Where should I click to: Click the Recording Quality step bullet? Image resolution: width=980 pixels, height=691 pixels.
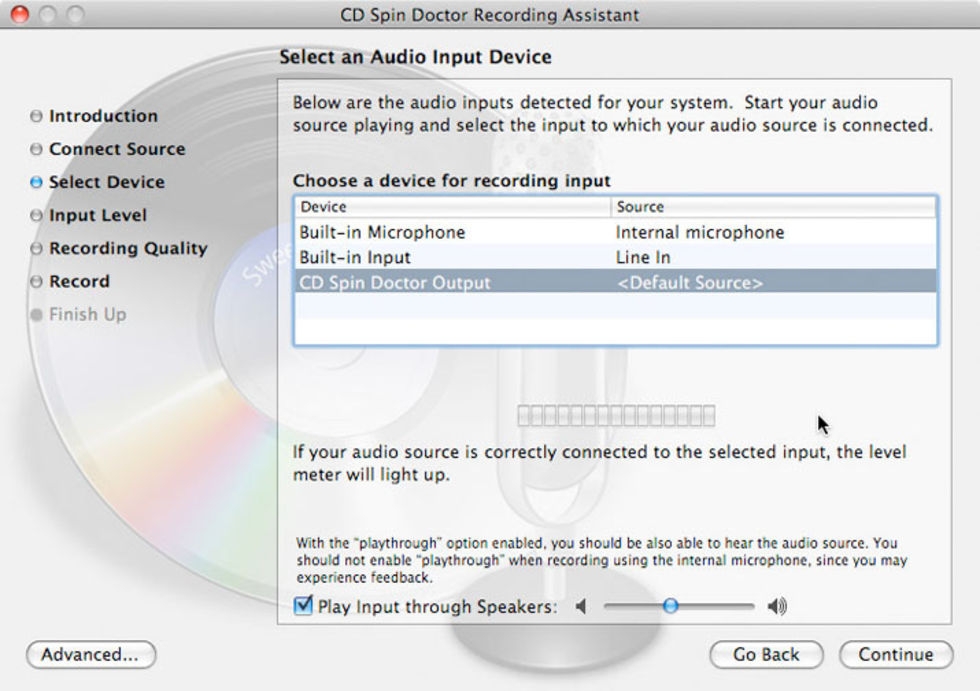37,248
